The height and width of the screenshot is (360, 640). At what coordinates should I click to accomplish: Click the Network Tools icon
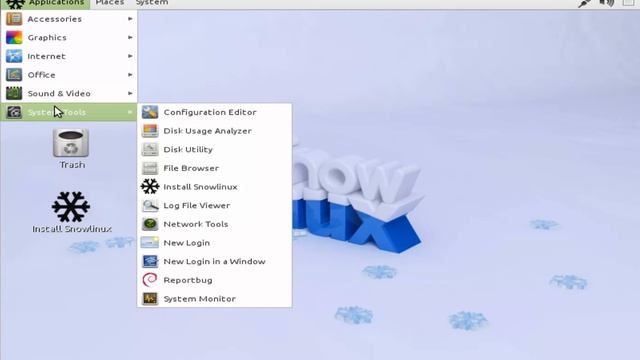pos(150,224)
